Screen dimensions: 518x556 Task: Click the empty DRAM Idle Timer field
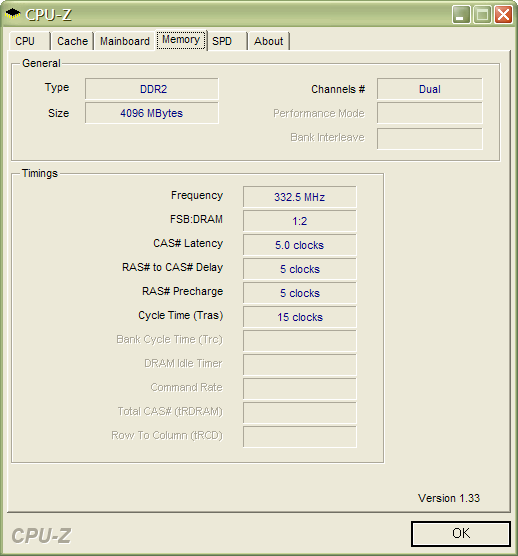tap(300, 365)
